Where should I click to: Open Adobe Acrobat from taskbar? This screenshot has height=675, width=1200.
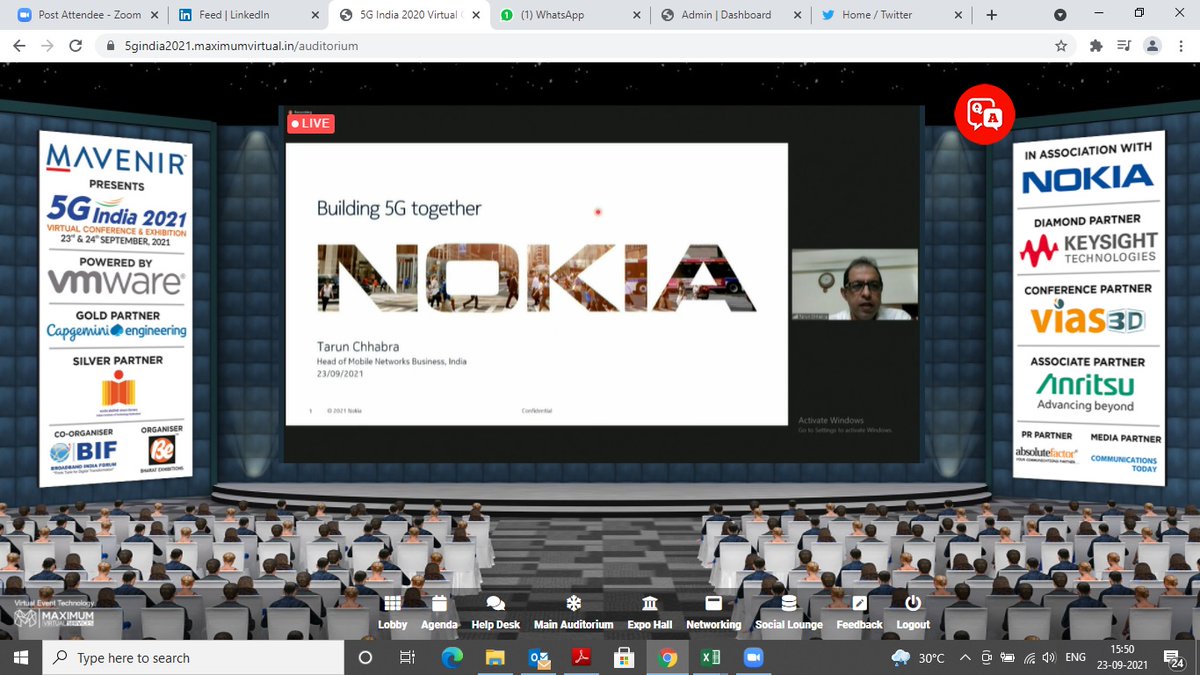coord(582,657)
